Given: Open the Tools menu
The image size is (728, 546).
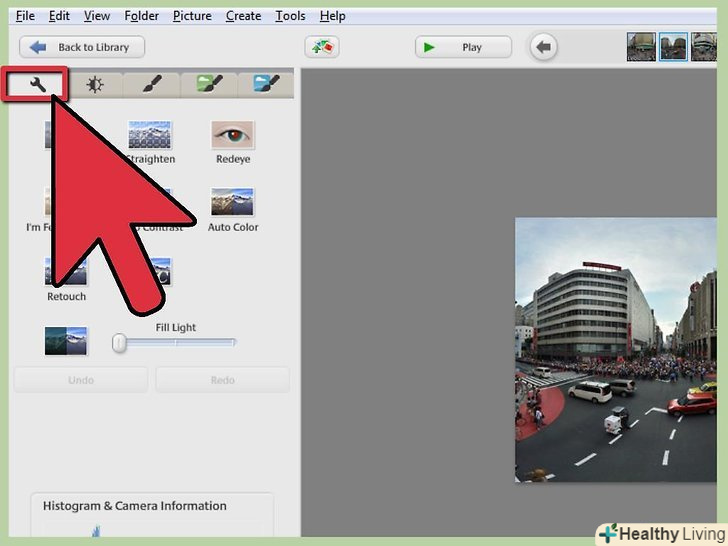Looking at the screenshot, I should [x=290, y=16].
